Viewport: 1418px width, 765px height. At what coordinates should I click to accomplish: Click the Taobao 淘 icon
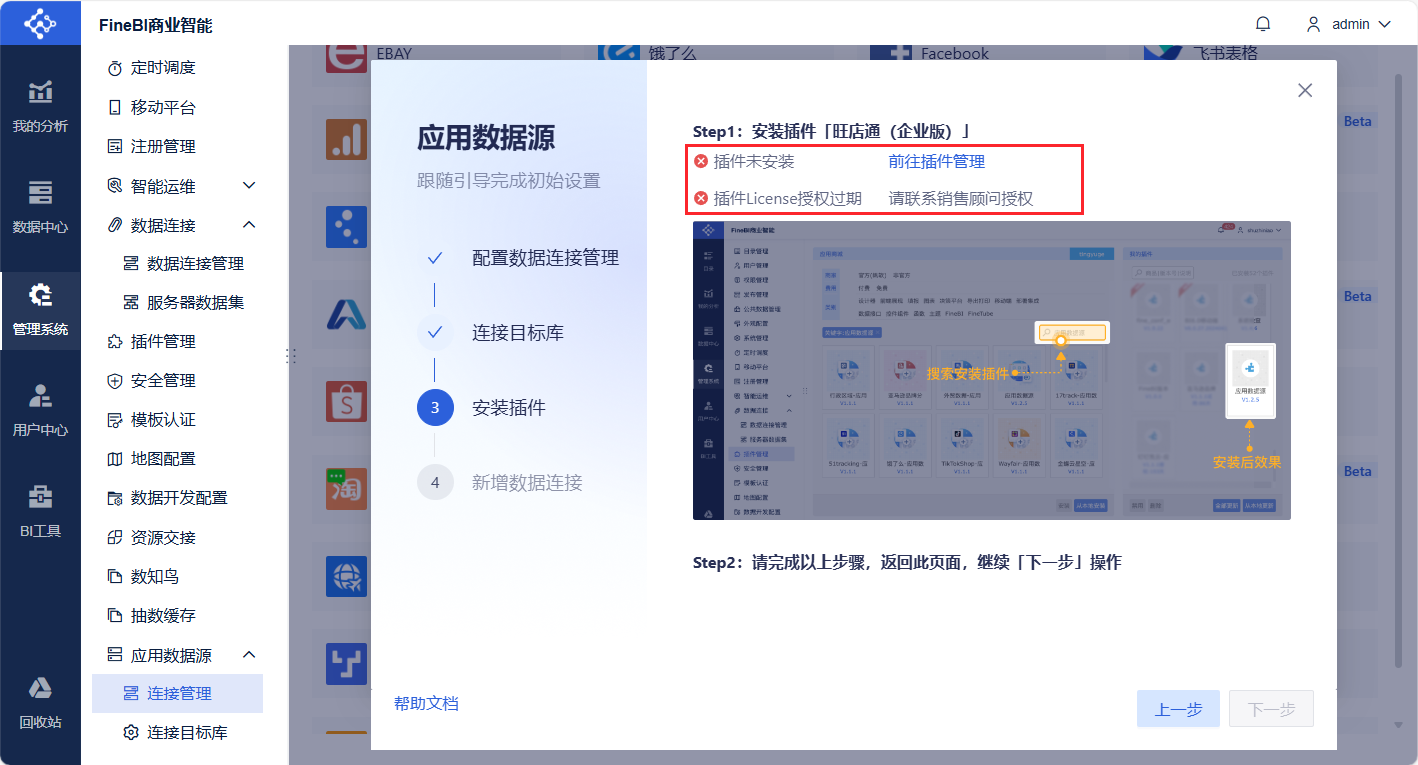point(346,489)
